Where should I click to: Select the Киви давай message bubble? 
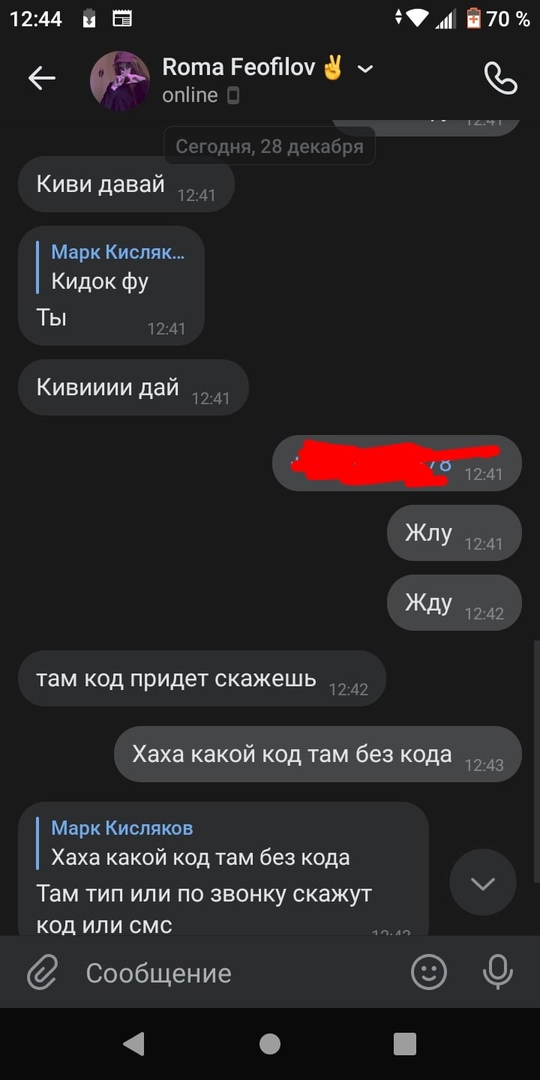click(x=126, y=184)
